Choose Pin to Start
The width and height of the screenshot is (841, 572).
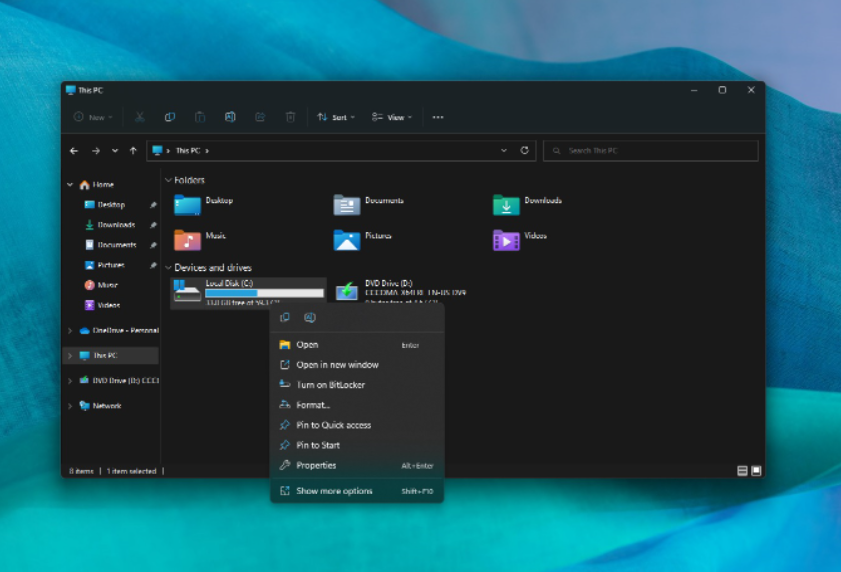tap(357, 445)
